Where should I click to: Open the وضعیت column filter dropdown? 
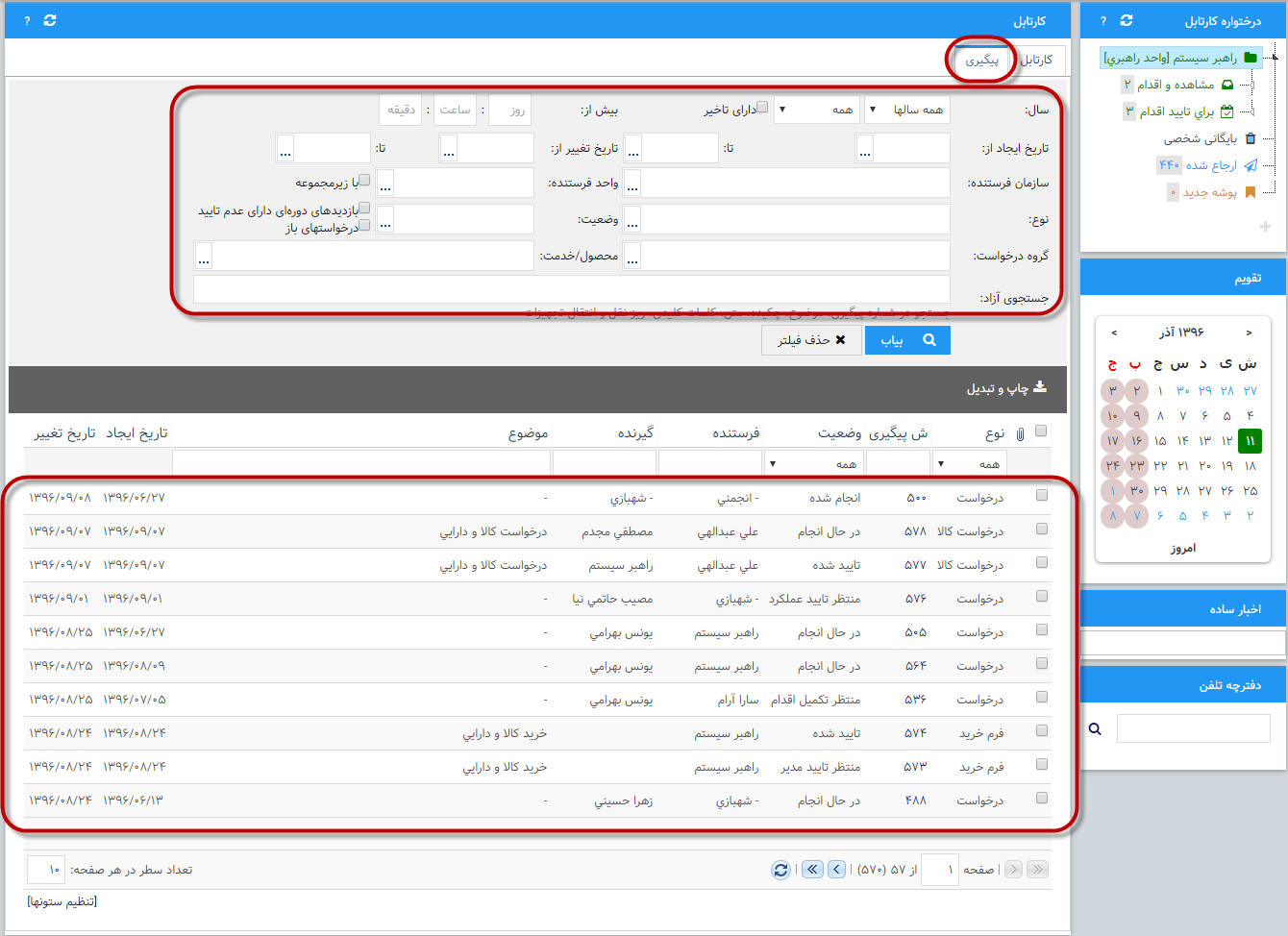812,463
